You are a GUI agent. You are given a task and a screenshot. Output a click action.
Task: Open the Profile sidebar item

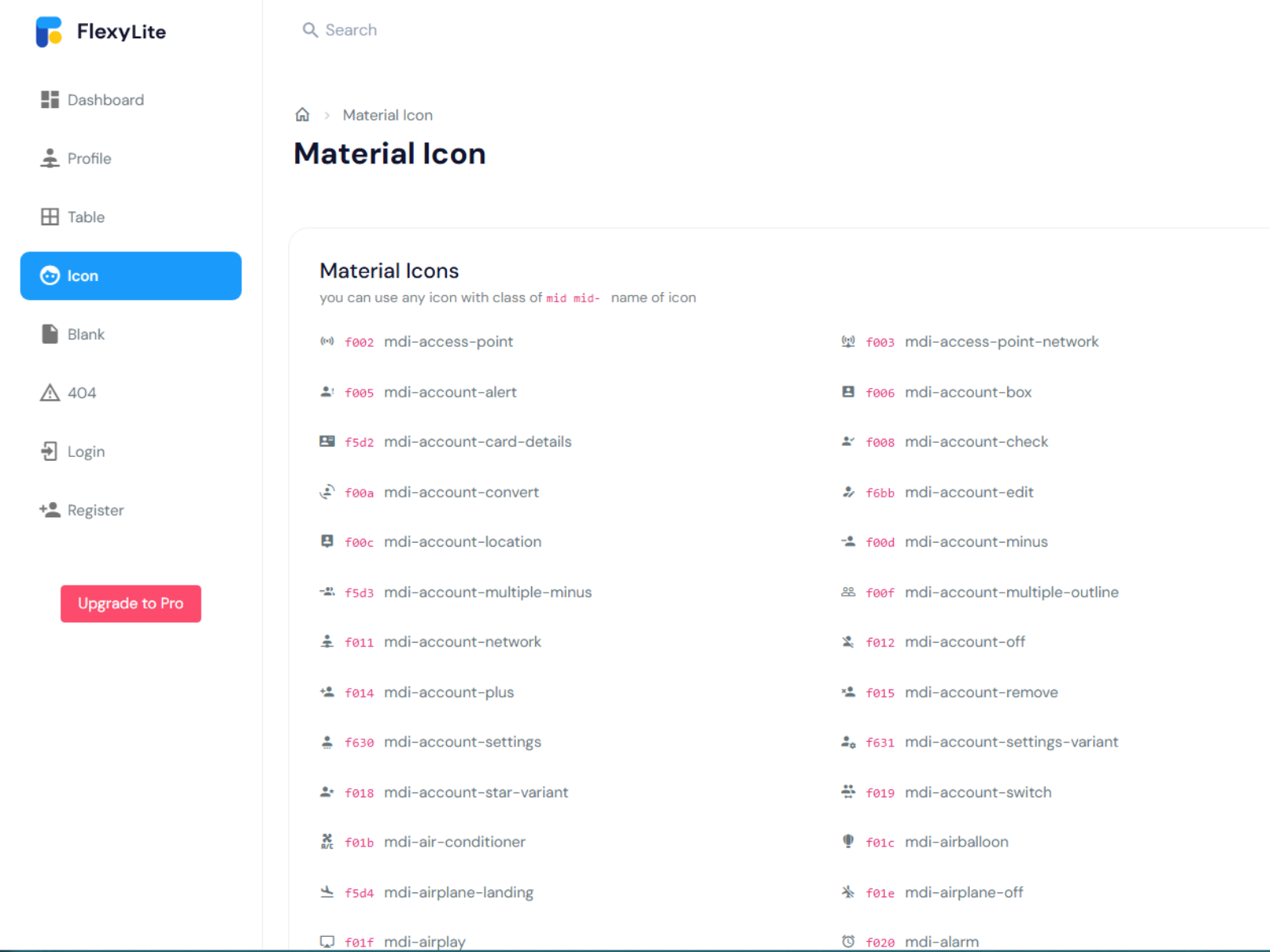pos(131,159)
